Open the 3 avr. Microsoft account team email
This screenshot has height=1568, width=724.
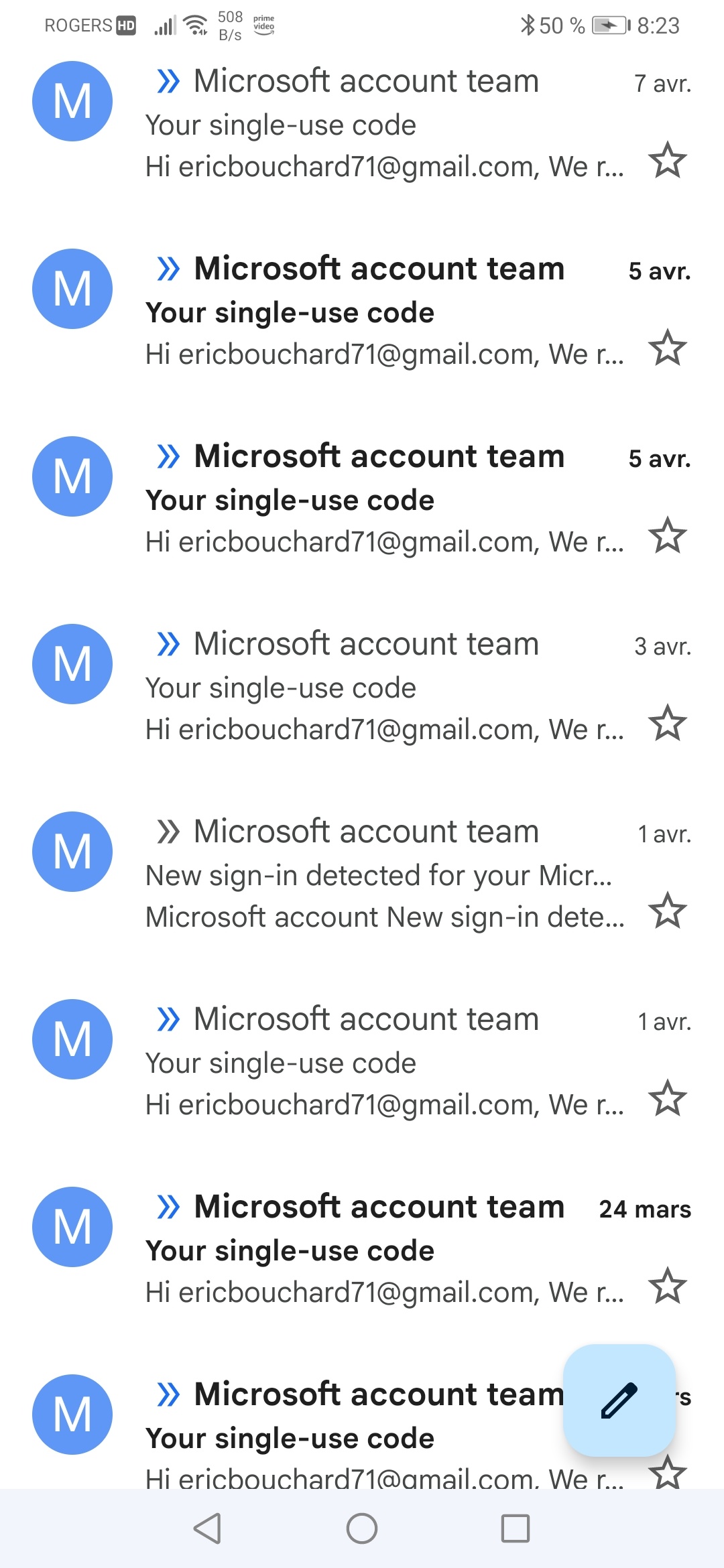362,688
